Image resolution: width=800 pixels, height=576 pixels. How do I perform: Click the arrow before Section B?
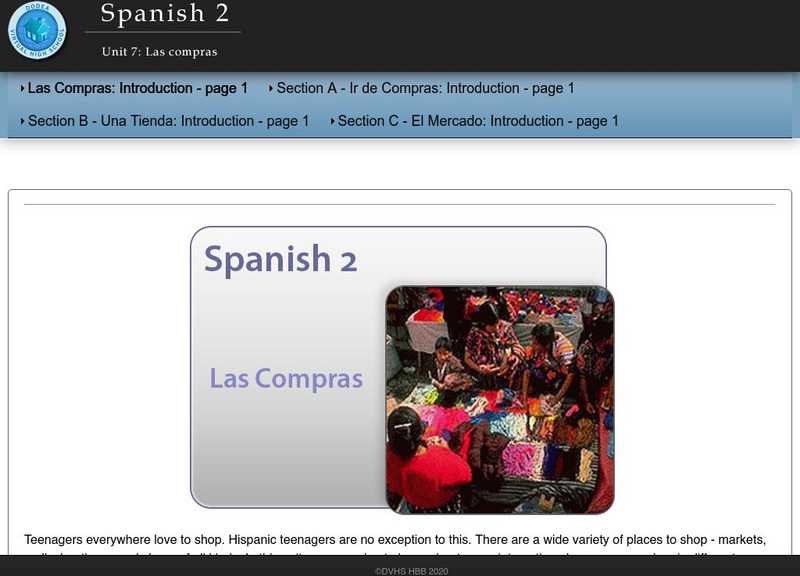pyautogui.click(x=22, y=121)
